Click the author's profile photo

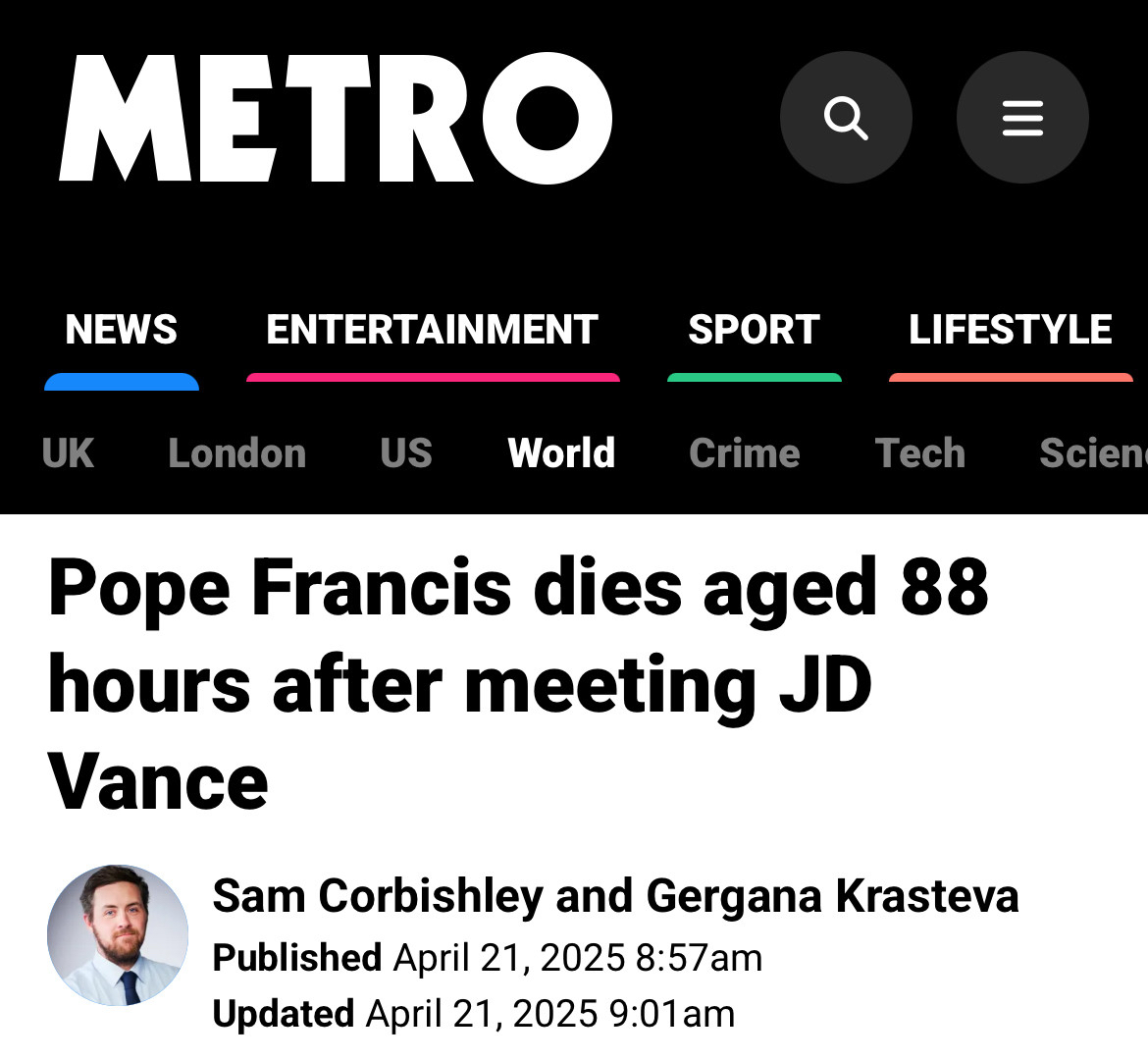tap(118, 935)
